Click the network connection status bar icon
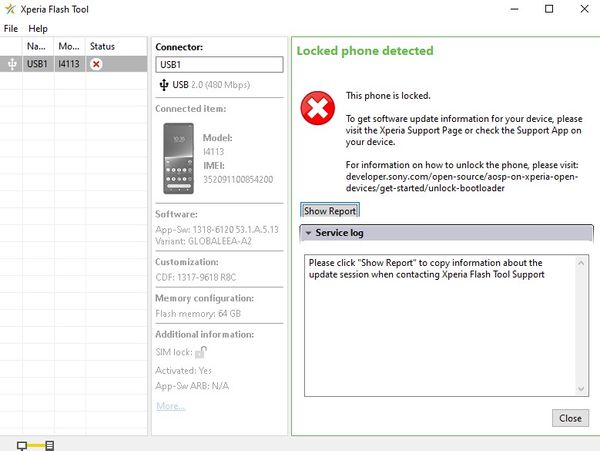 point(36,445)
